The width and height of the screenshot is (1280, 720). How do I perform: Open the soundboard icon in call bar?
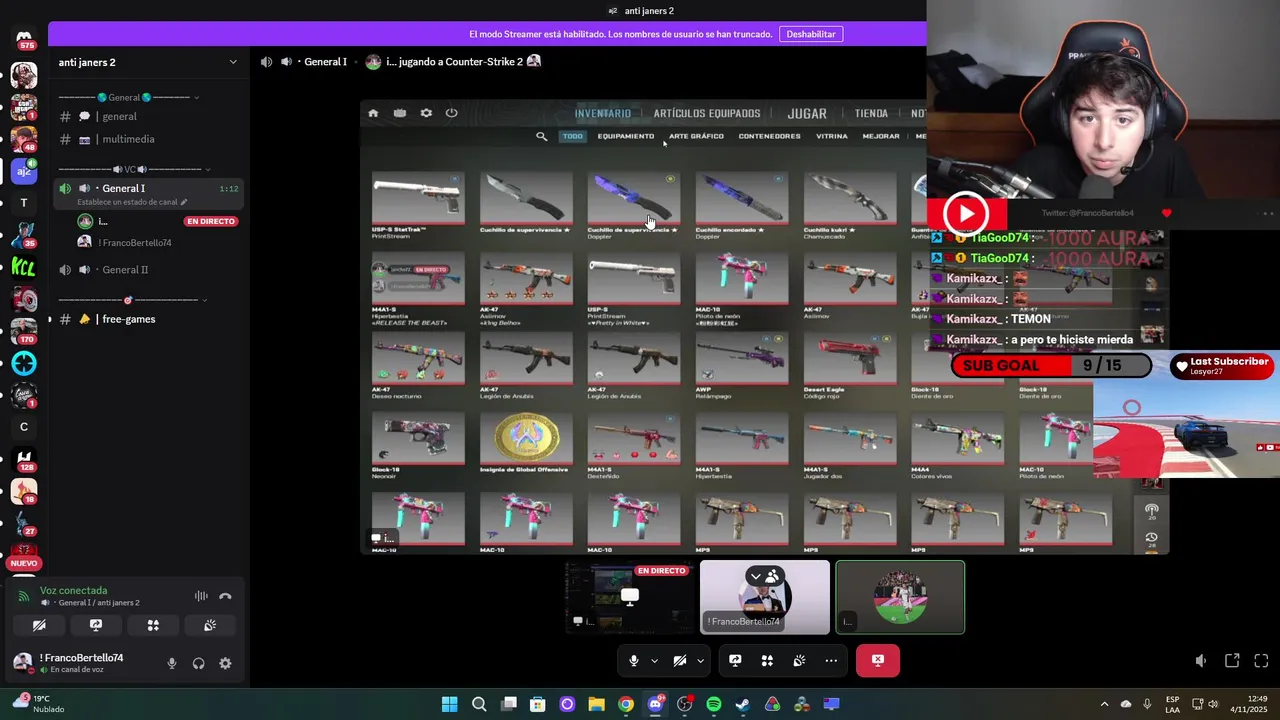coord(799,660)
